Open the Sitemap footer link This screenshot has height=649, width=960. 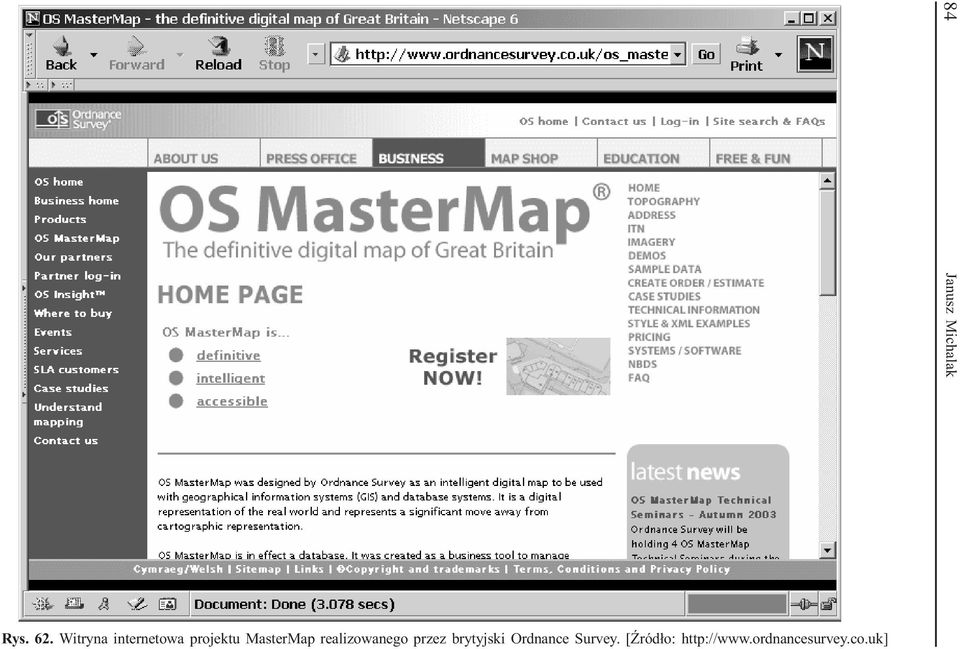258,569
